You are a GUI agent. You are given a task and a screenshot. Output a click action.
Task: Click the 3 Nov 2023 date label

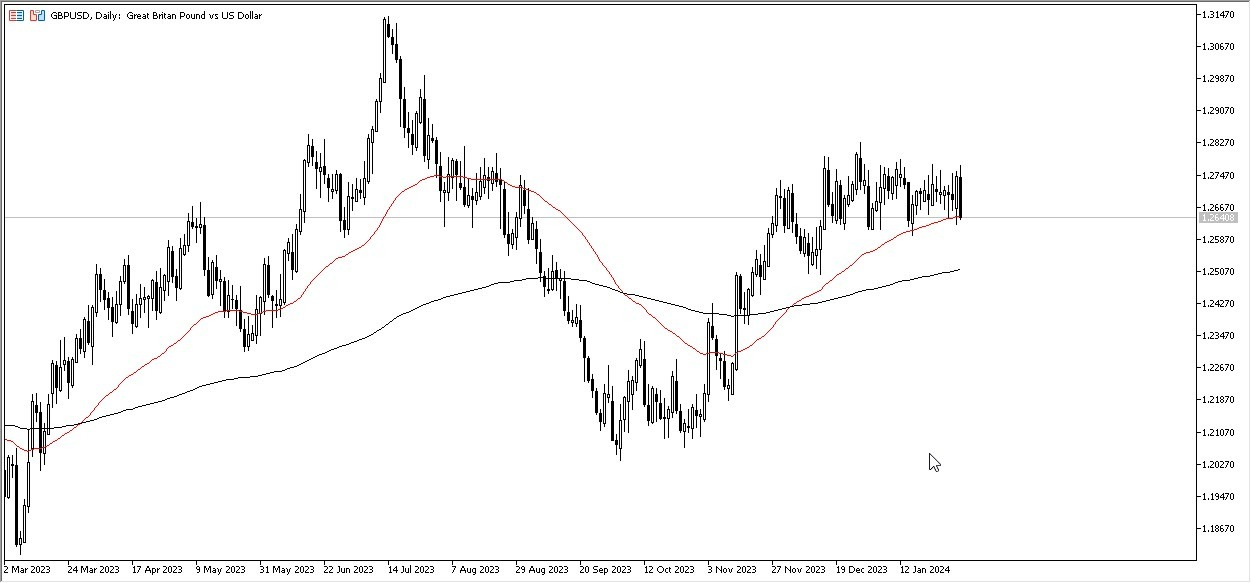[733, 570]
